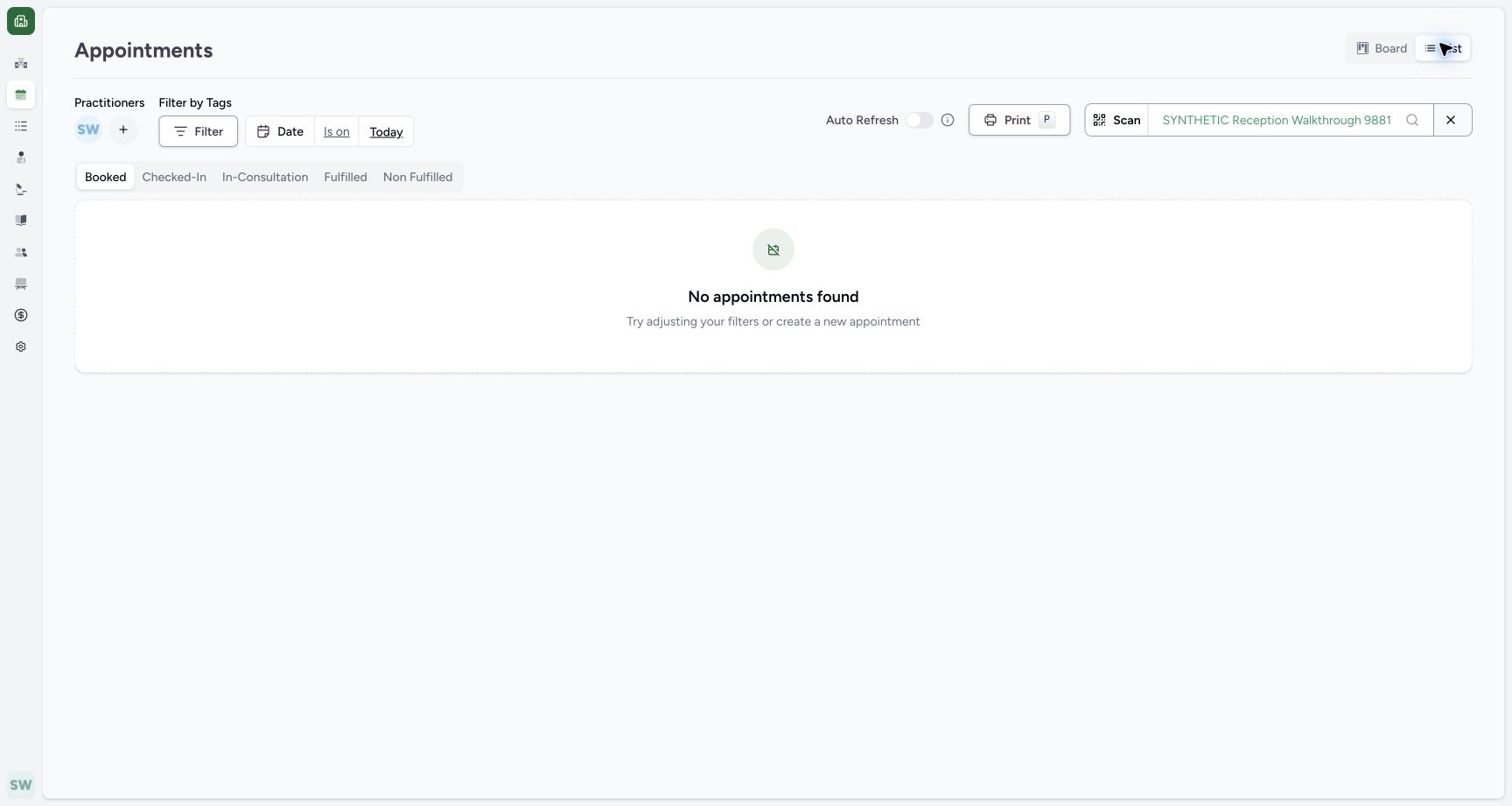Open the patients people sidebar icon
The width and height of the screenshot is (1512, 806).
[x=21, y=252]
